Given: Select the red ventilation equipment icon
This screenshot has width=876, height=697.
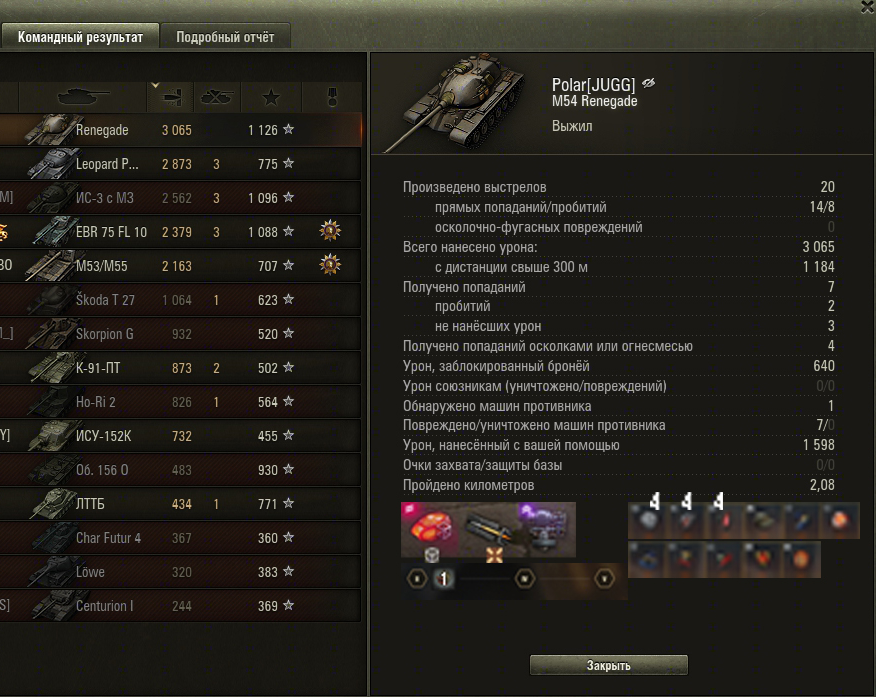Looking at the screenshot, I should coord(429,528).
